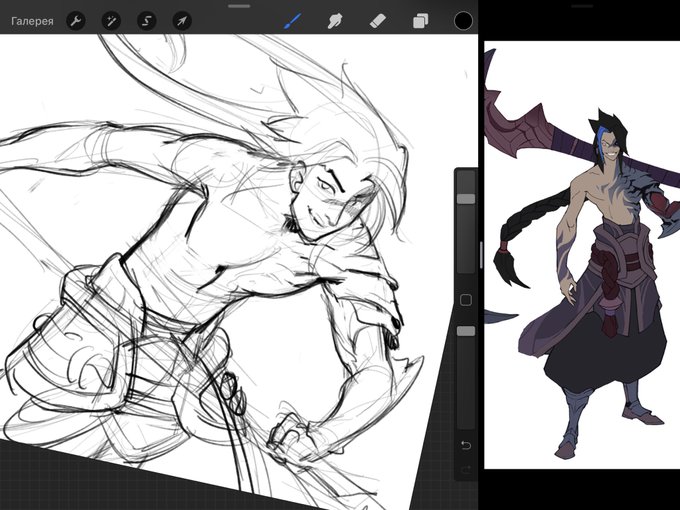Adjust the brush size slider handle
Screen dimensions: 680x510
coord(466,199)
